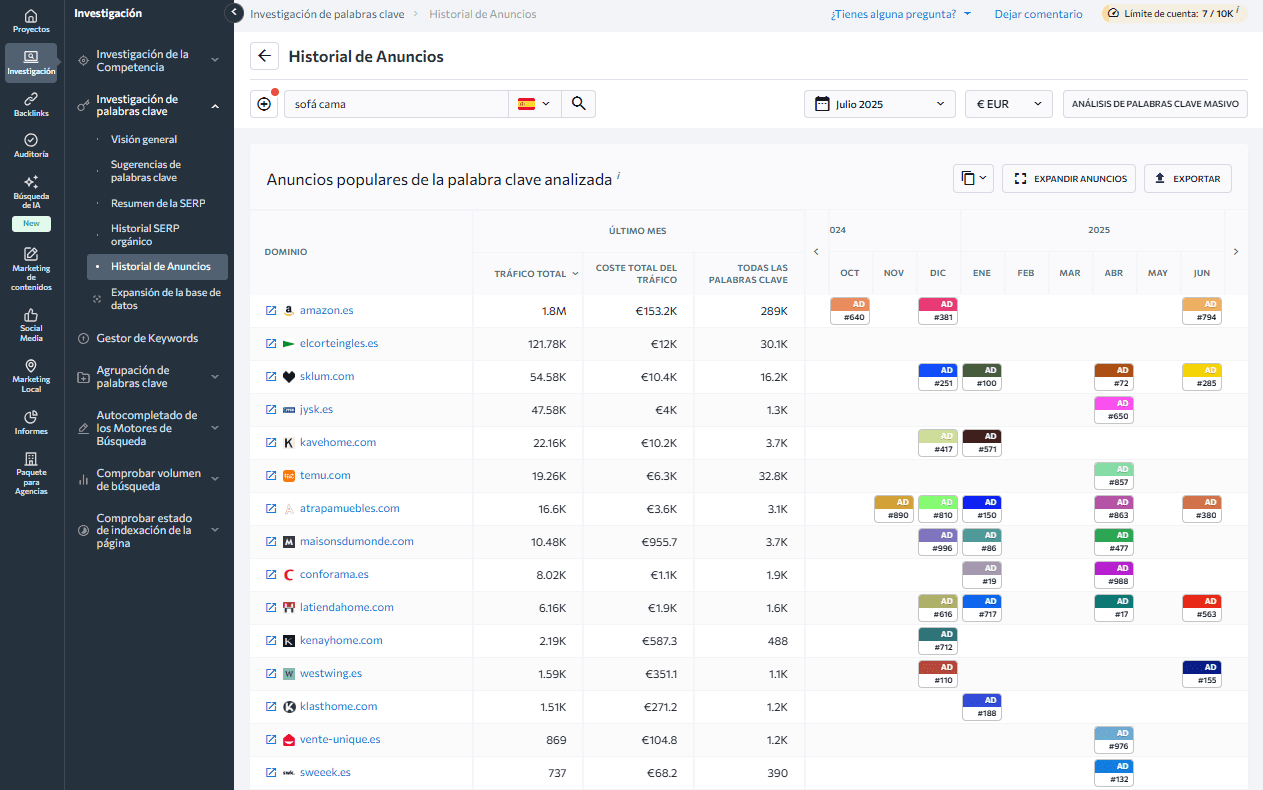The width and height of the screenshot is (1263, 790).
Task: Click info icon beside table title
Action: pyautogui.click(x=618, y=176)
